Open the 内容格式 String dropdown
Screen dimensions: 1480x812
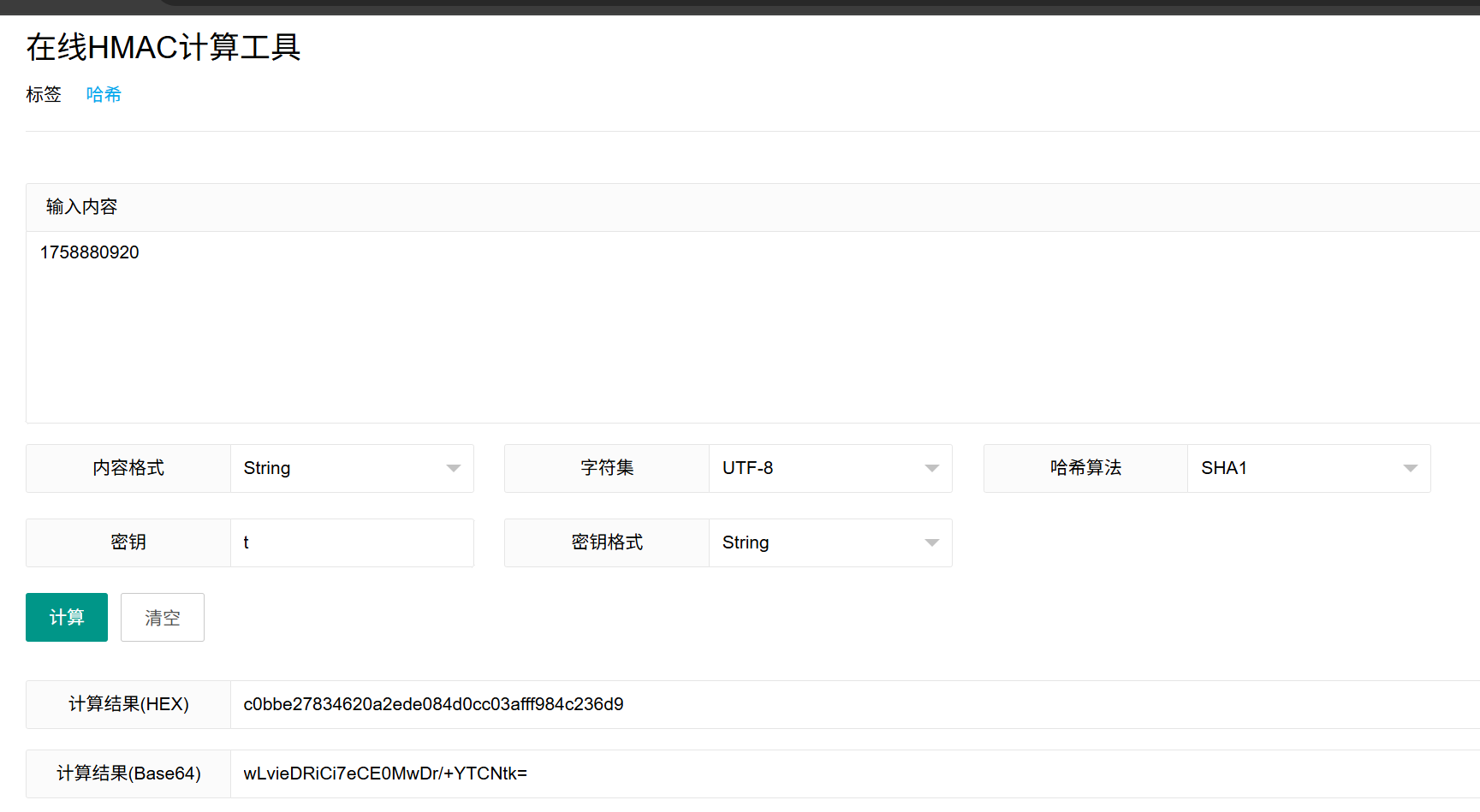pos(352,468)
